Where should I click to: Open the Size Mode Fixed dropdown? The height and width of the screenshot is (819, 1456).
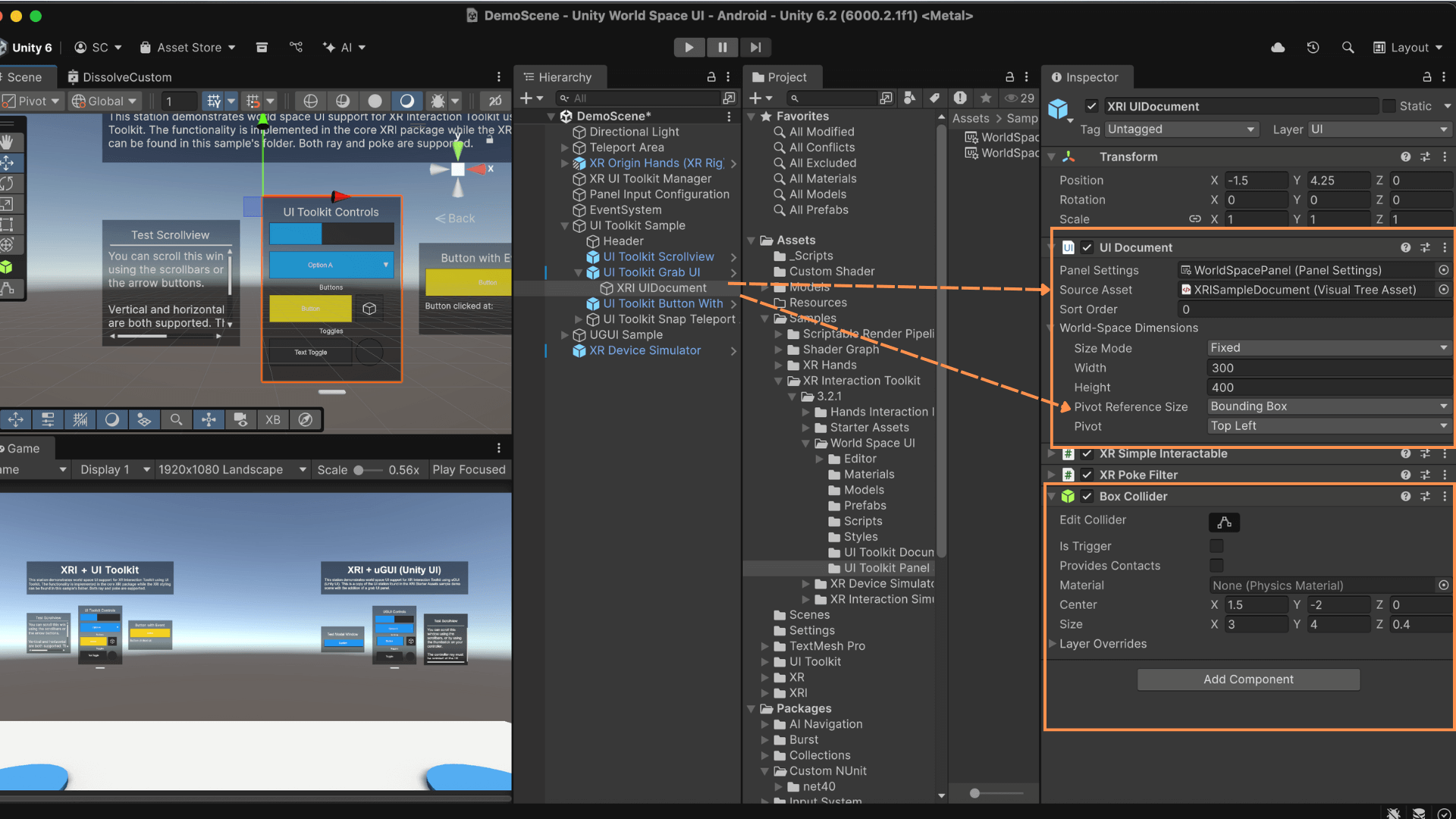coord(1329,348)
